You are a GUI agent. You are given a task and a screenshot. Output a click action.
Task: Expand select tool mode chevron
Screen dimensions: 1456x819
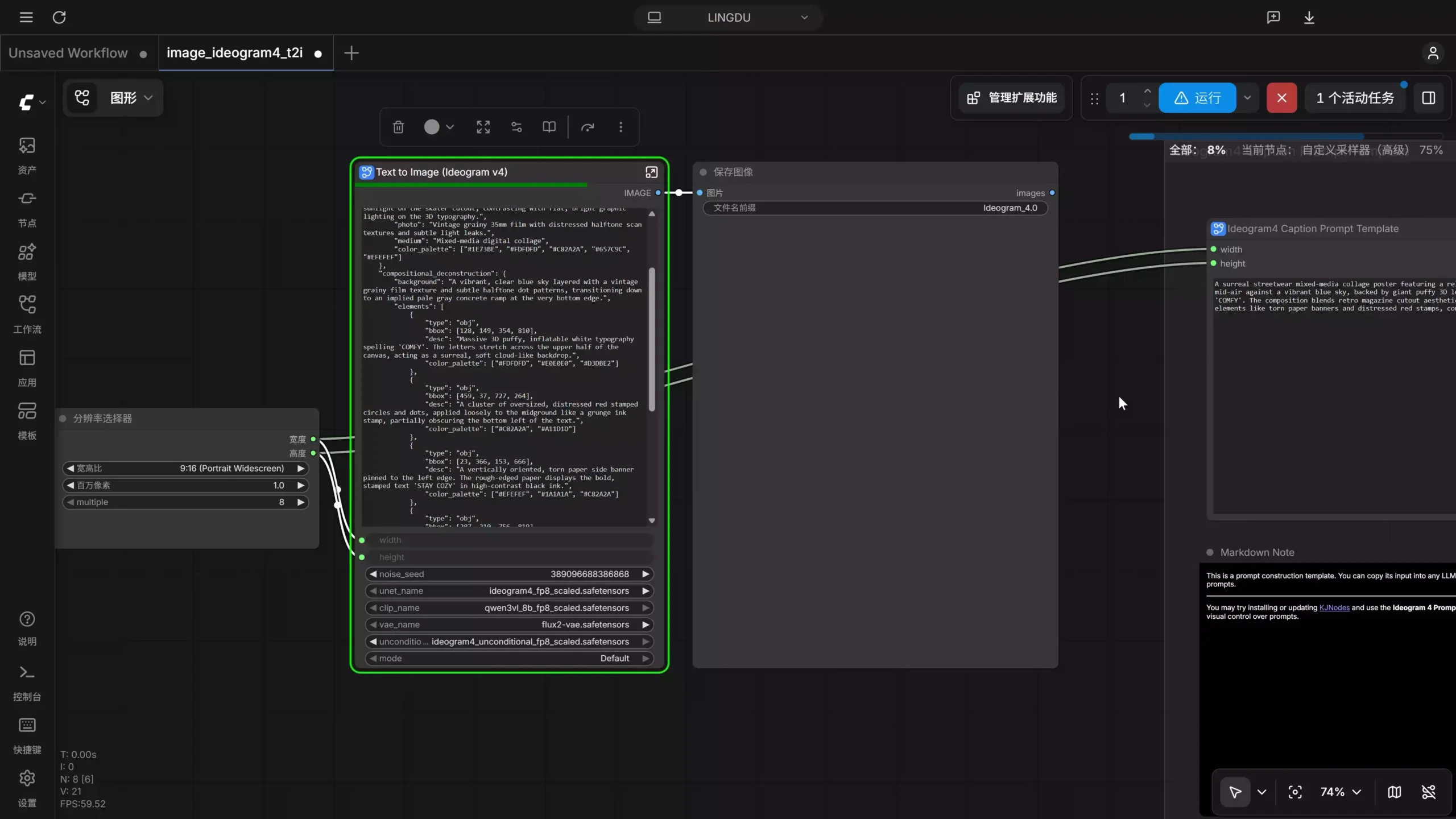coord(1261,792)
